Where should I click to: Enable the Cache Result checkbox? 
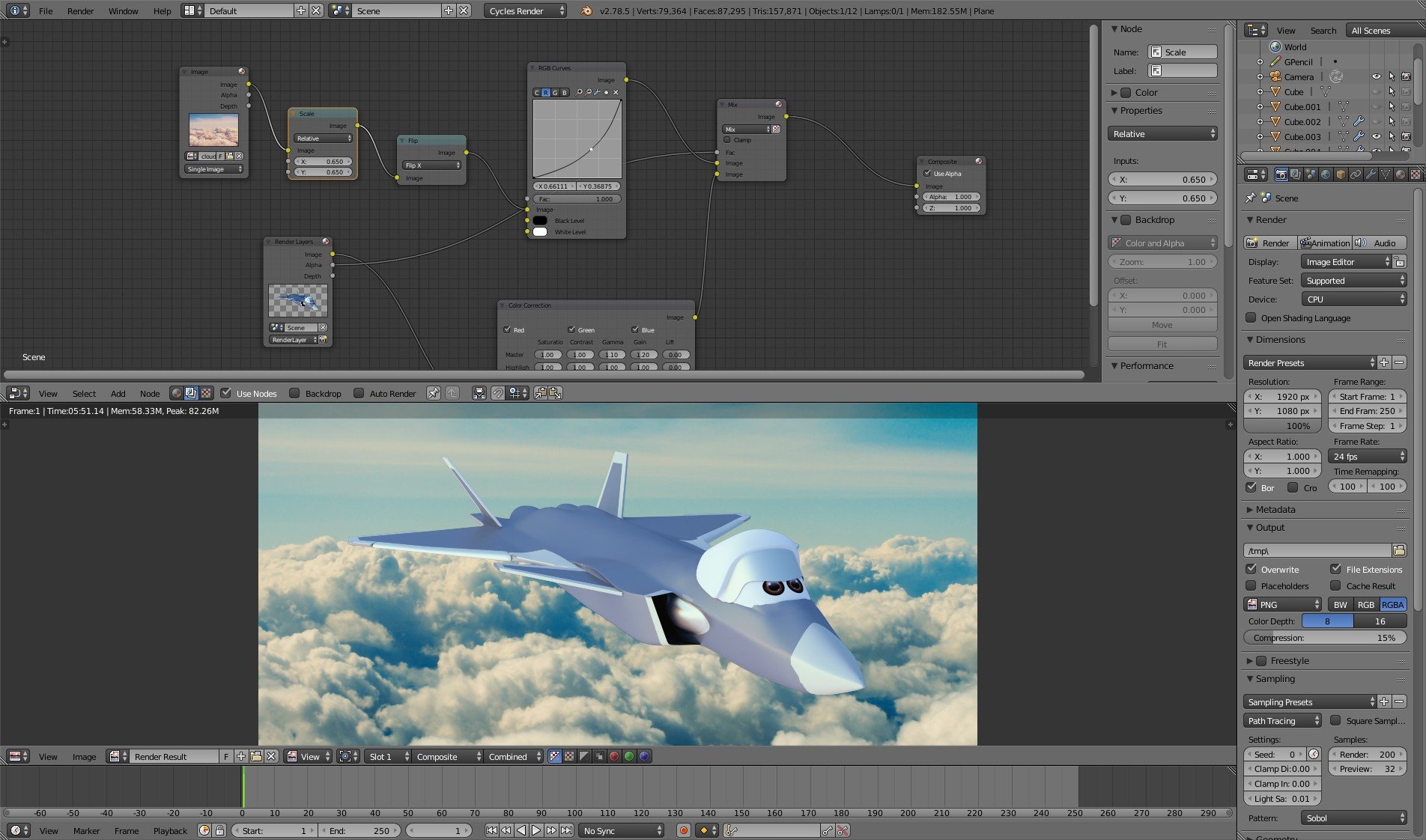coord(1335,585)
